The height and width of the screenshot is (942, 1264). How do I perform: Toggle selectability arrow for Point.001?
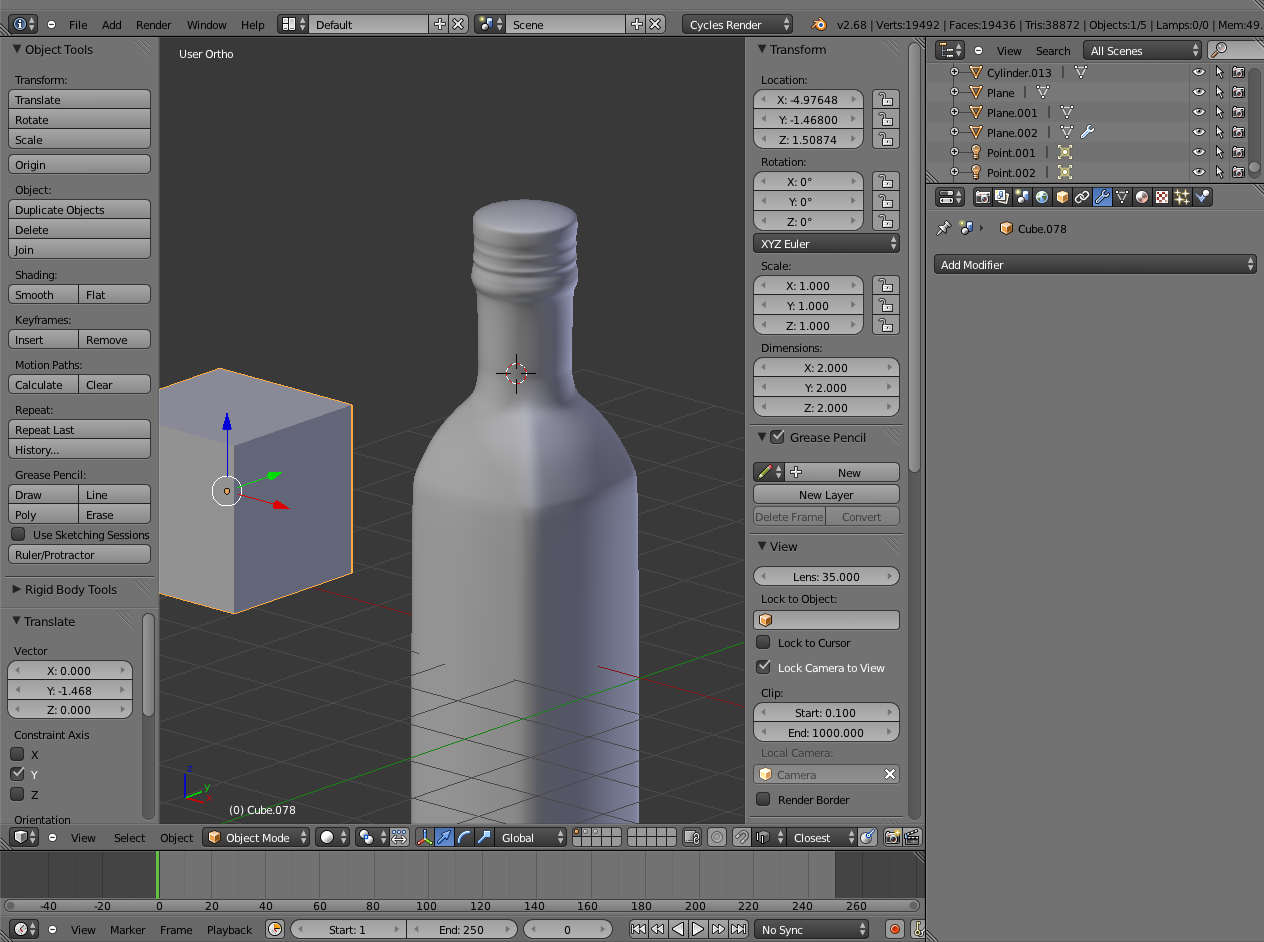coord(1219,152)
